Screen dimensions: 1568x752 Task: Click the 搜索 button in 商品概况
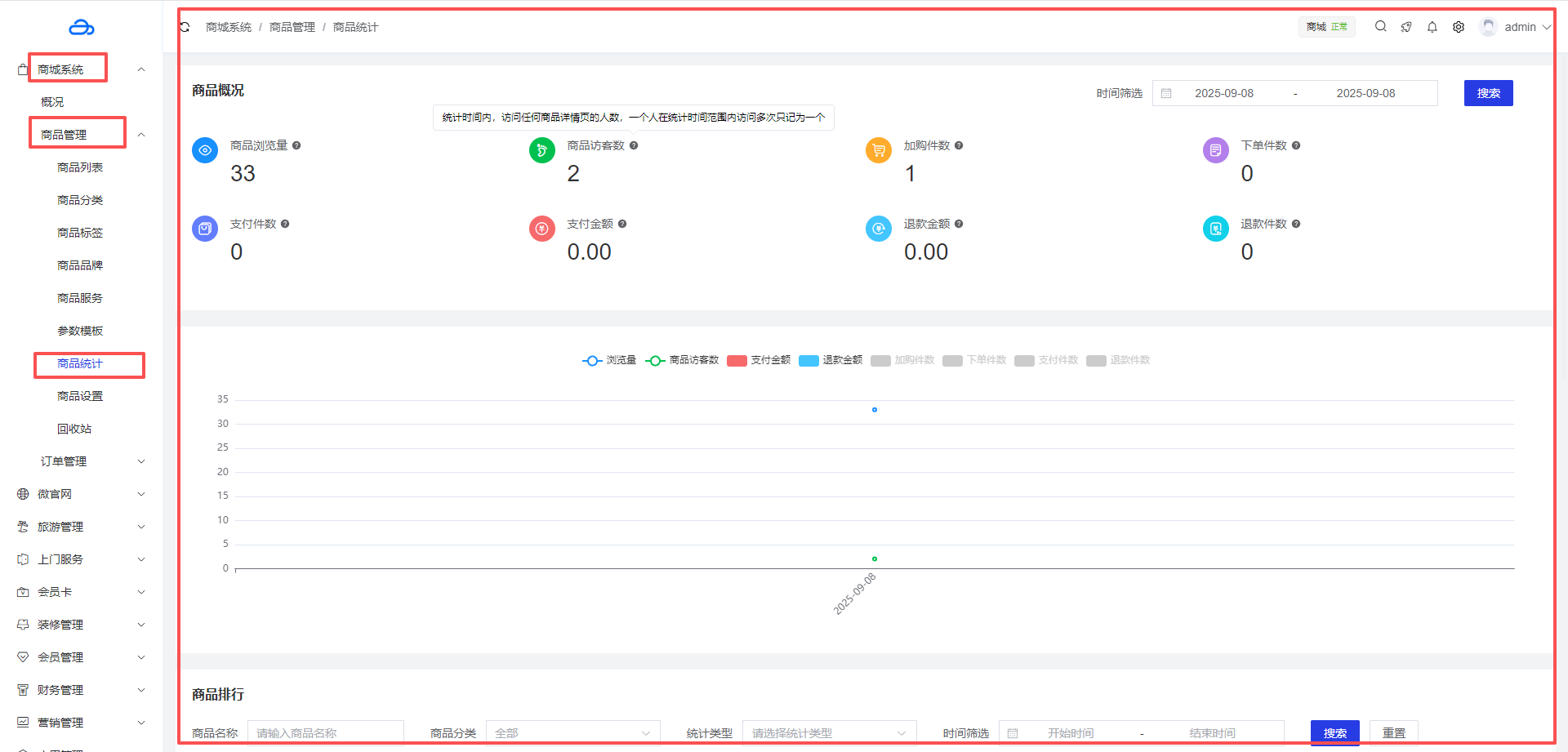coord(1488,93)
